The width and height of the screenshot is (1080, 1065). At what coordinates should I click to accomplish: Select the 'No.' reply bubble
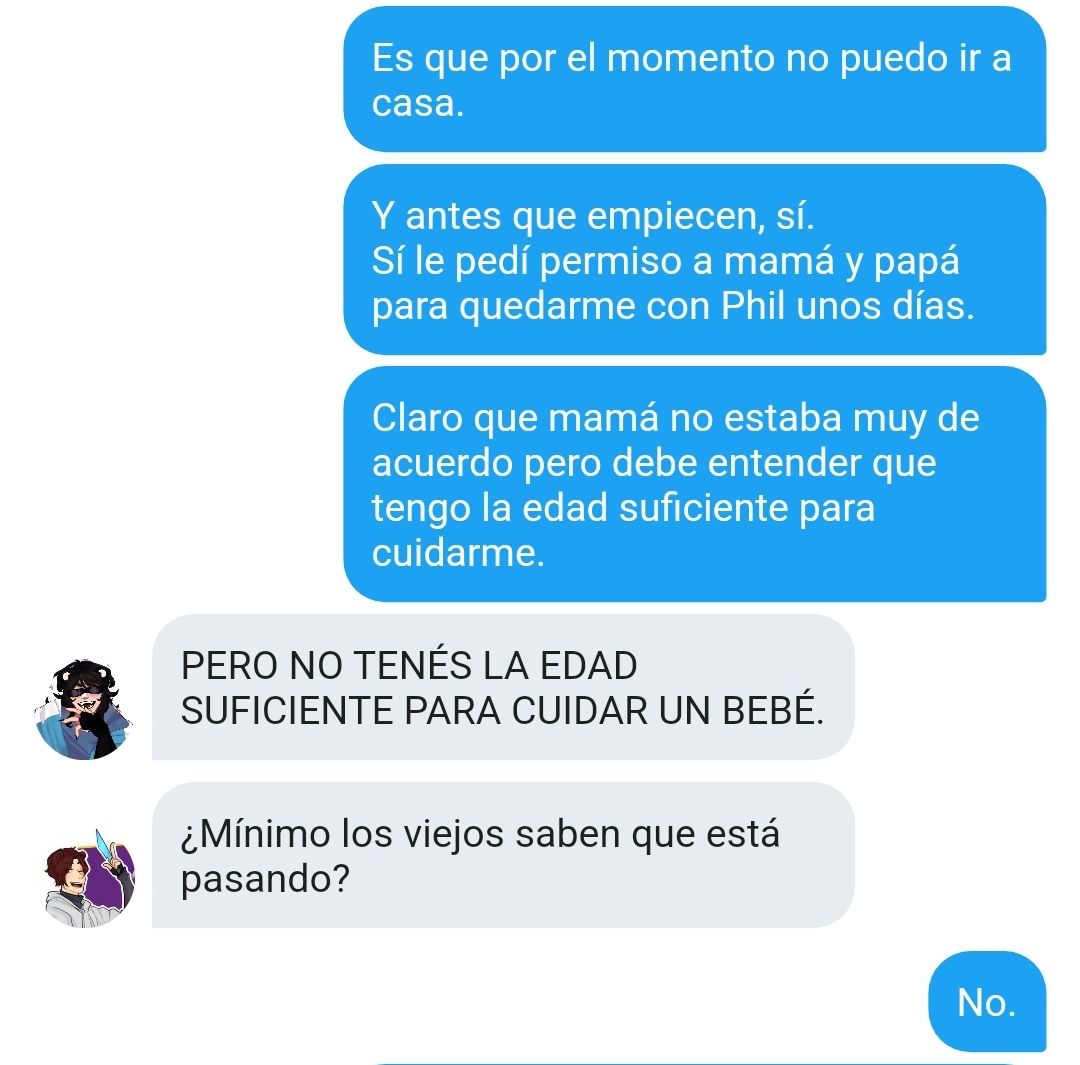tap(986, 1002)
